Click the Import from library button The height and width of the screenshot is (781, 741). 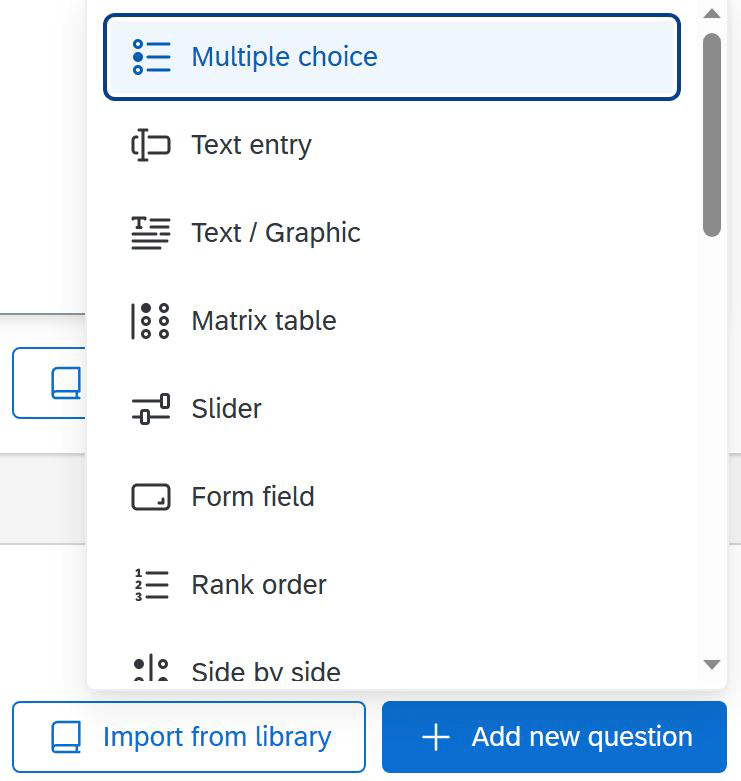pyautogui.click(x=189, y=737)
